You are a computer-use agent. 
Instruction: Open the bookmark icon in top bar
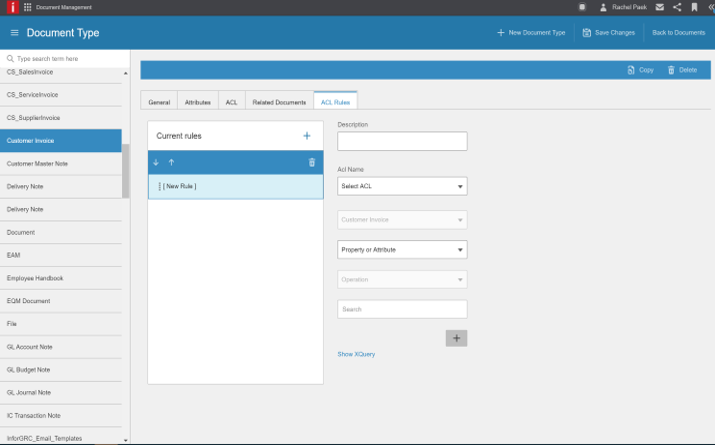click(x=694, y=7)
